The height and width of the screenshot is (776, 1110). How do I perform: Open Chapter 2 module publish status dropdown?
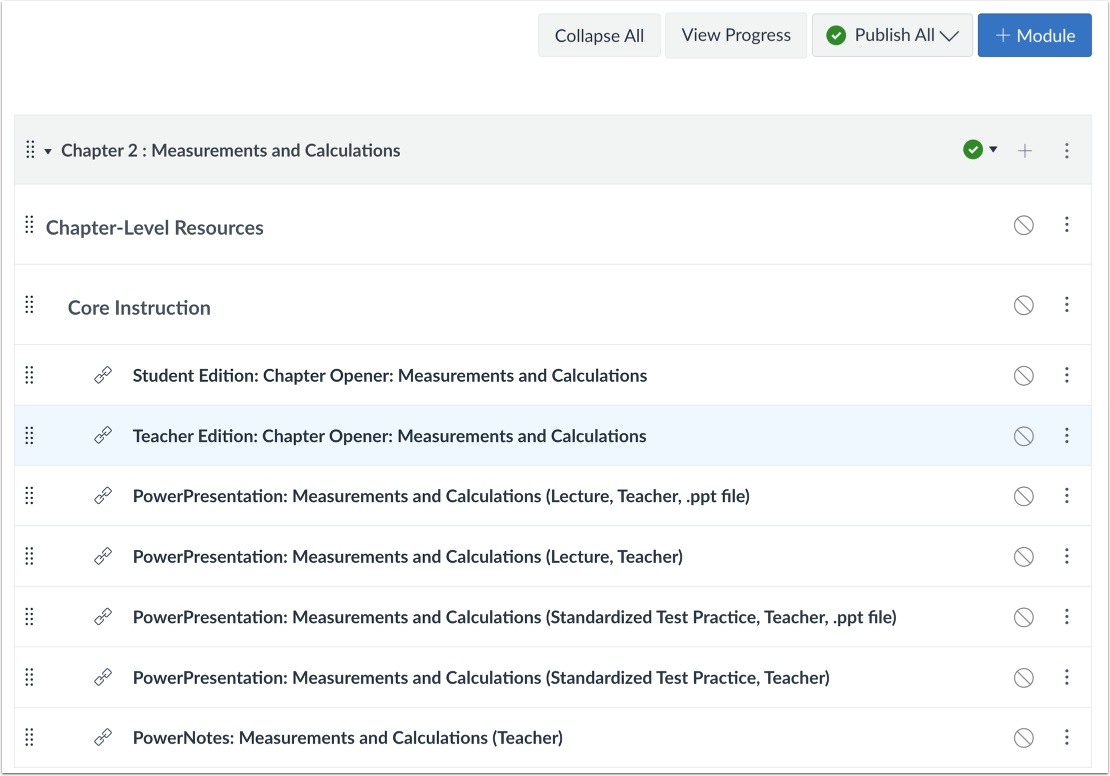click(x=980, y=150)
